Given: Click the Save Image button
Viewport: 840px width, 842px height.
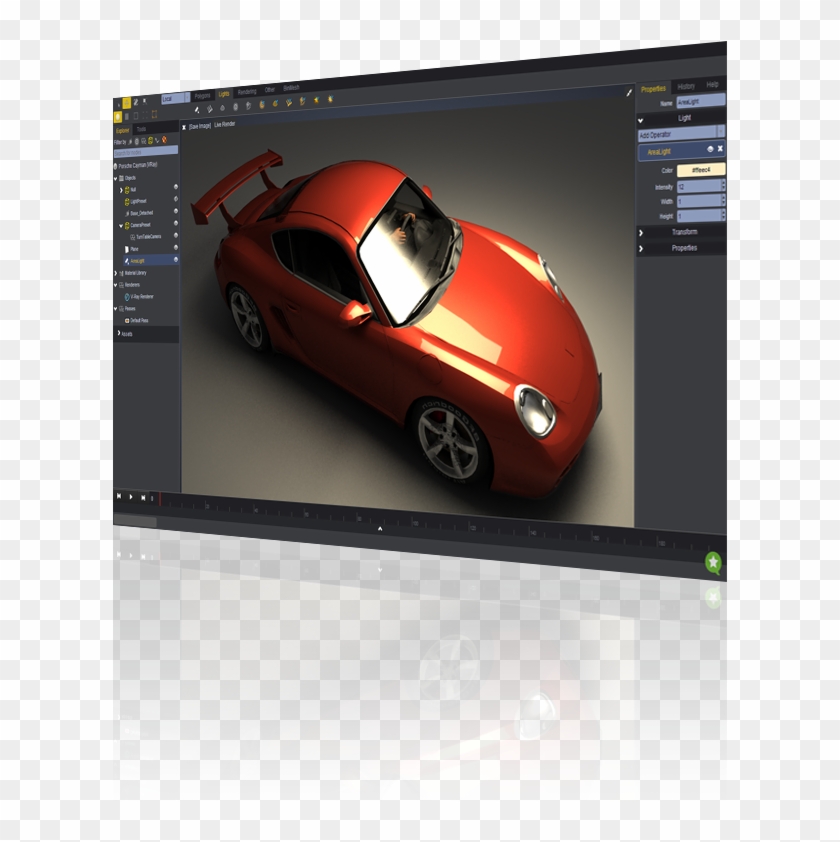Looking at the screenshot, I should pos(200,125).
